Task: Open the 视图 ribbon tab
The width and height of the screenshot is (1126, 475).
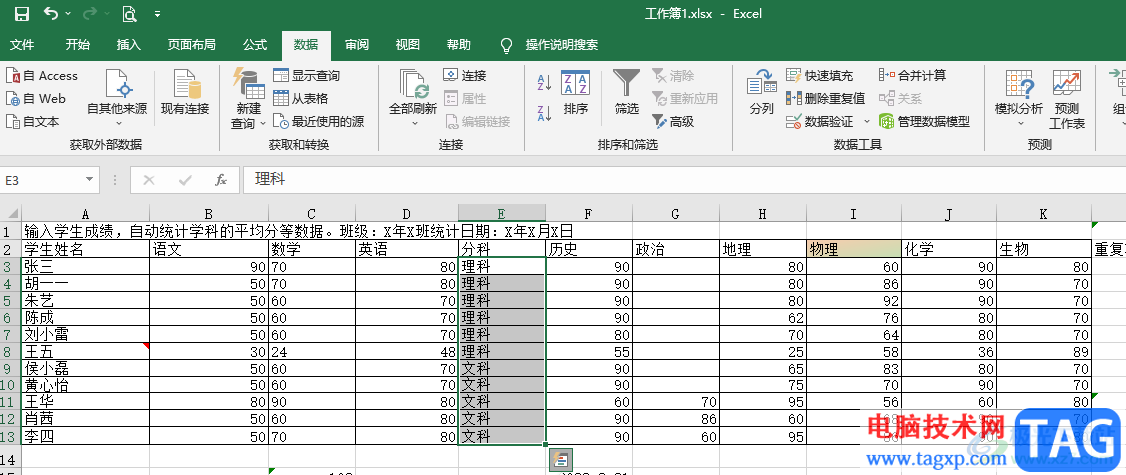Action: [x=408, y=45]
